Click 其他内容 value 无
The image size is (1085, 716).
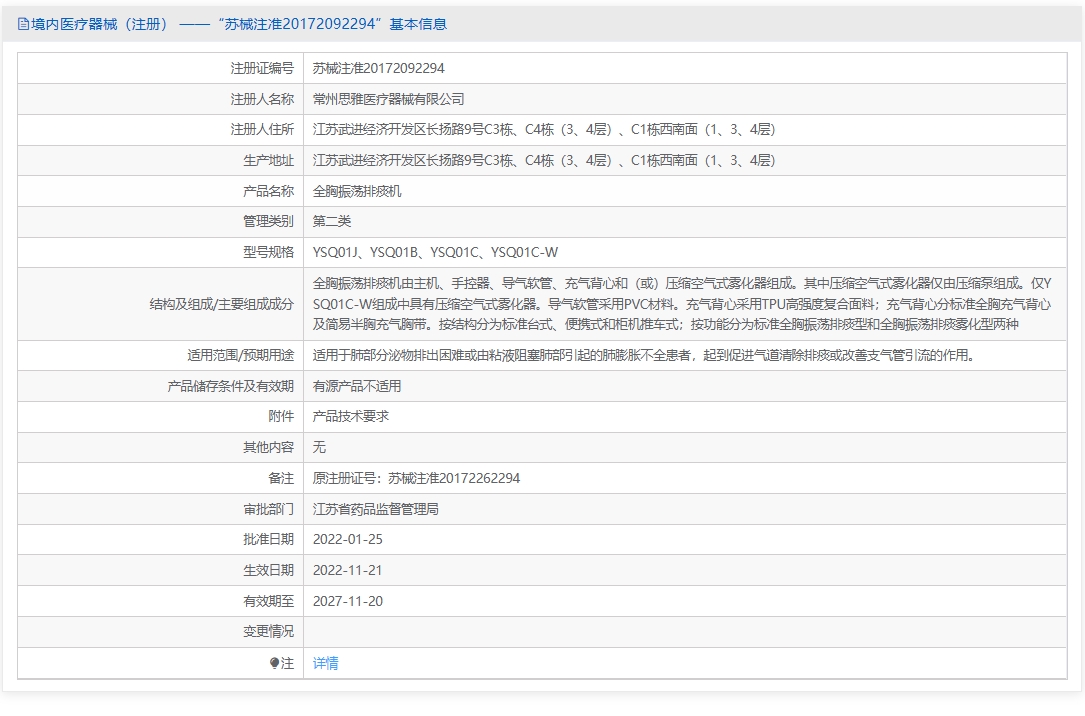(319, 447)
